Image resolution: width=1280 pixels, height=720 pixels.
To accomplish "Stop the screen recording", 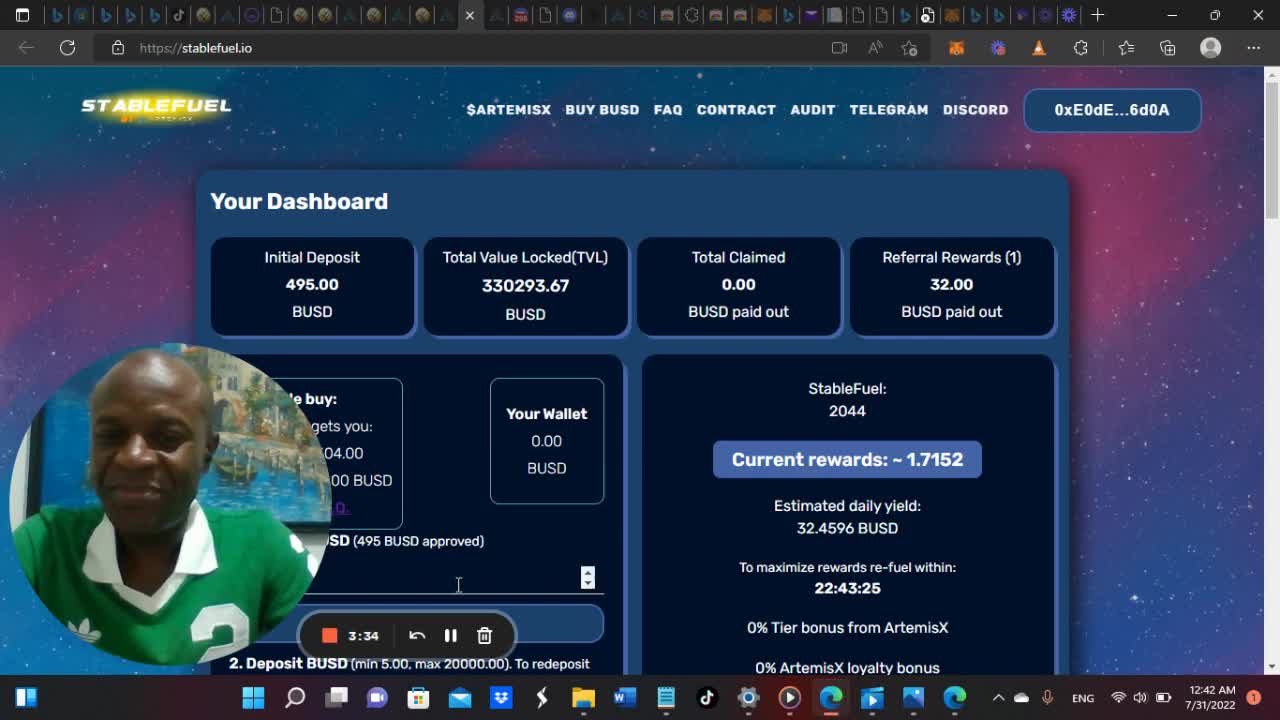I will 329,636.
